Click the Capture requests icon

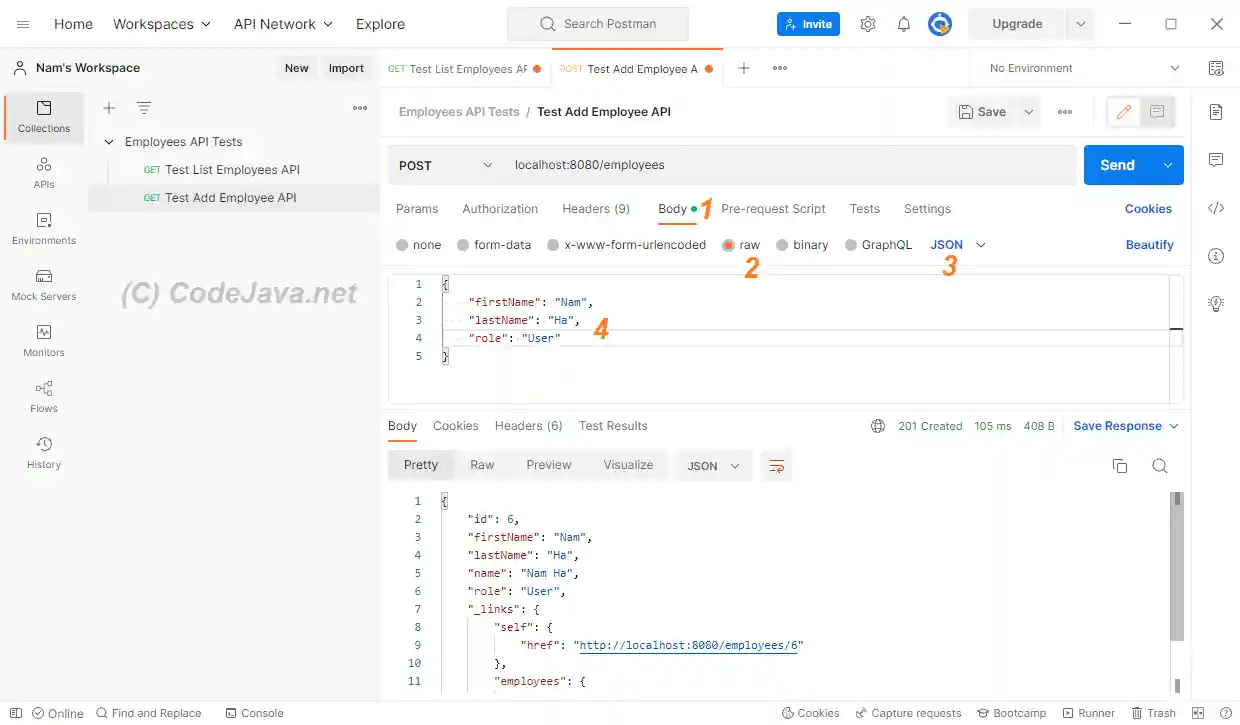(x=908, y=713)
